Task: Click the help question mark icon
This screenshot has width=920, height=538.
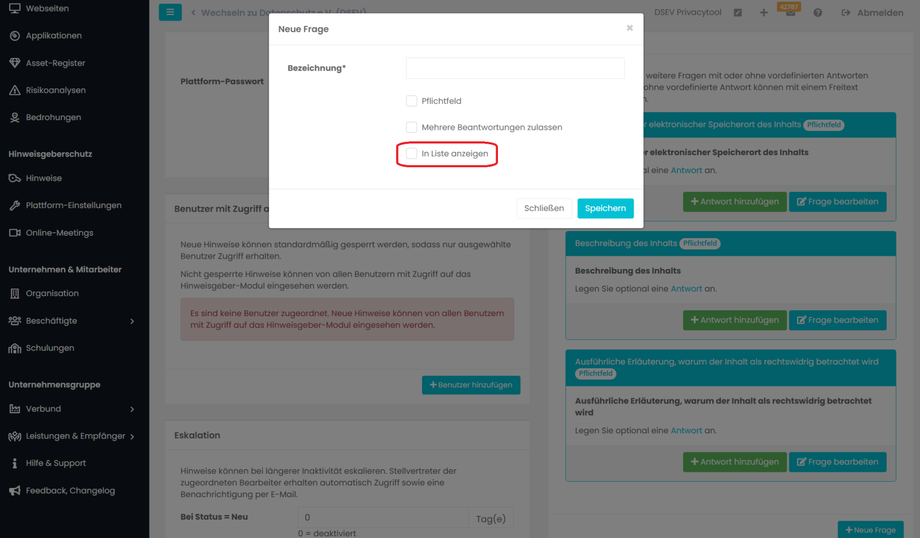Action: [x=817, y=13]
